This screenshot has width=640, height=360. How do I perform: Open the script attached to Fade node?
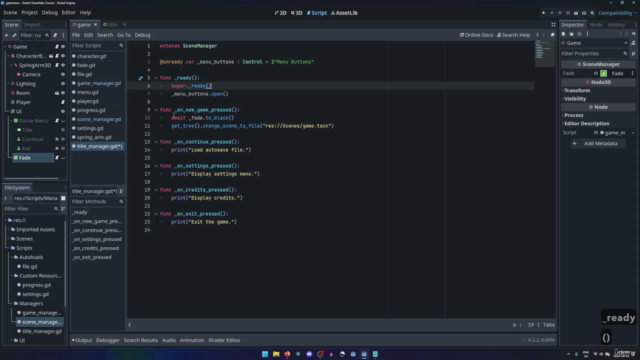tap(57, 158)
